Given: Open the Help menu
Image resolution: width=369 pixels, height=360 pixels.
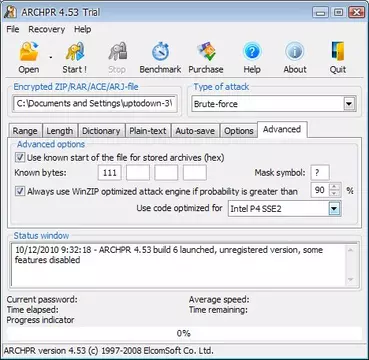Looking at the screenshot, I should point(82,29).
